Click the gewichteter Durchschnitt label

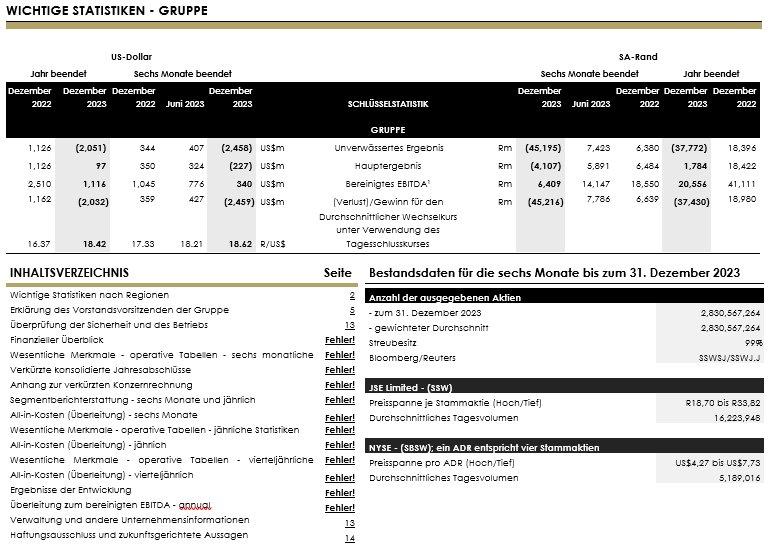(x=428, y=328)
